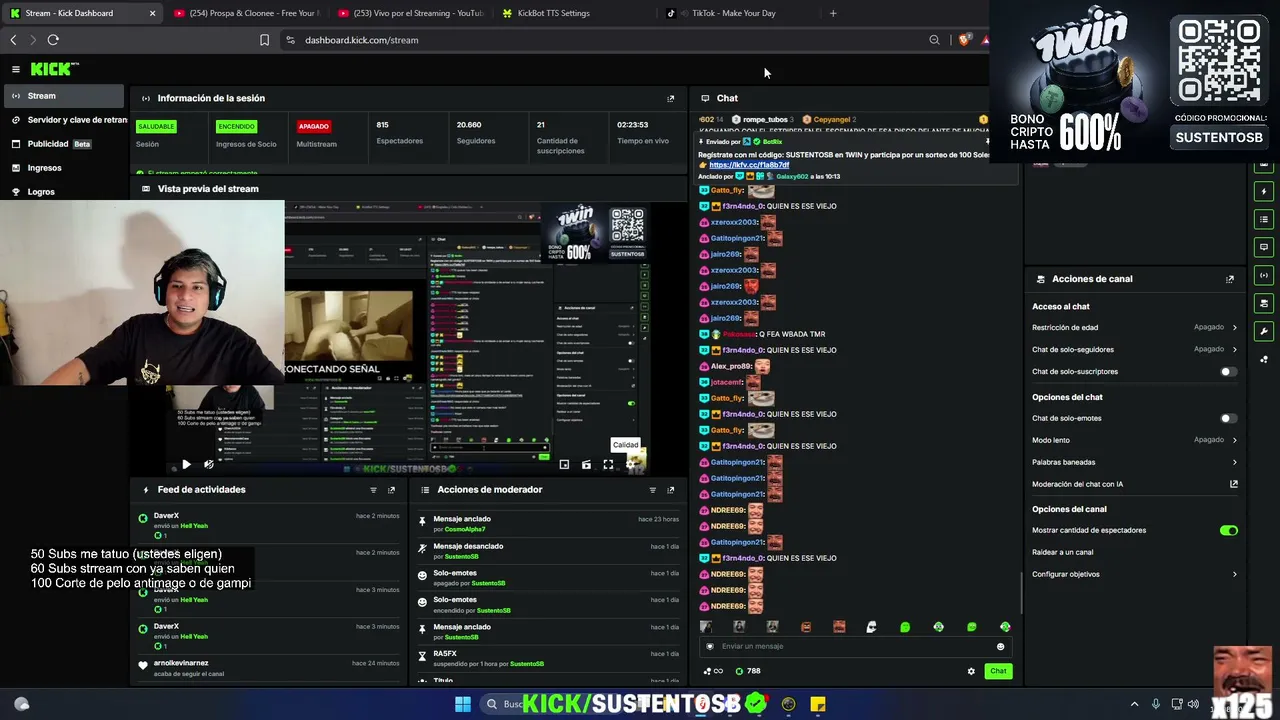Go back in browser history

(x=13, y=40)
